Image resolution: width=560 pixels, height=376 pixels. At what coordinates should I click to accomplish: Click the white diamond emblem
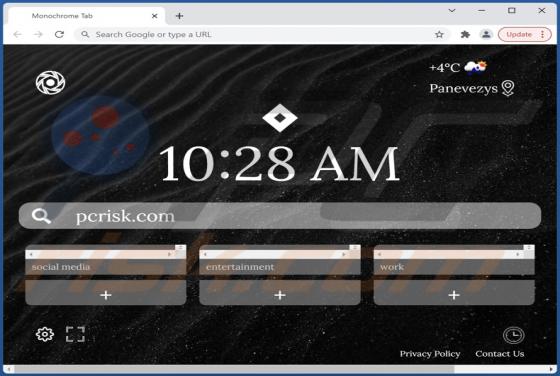(280, 118)
